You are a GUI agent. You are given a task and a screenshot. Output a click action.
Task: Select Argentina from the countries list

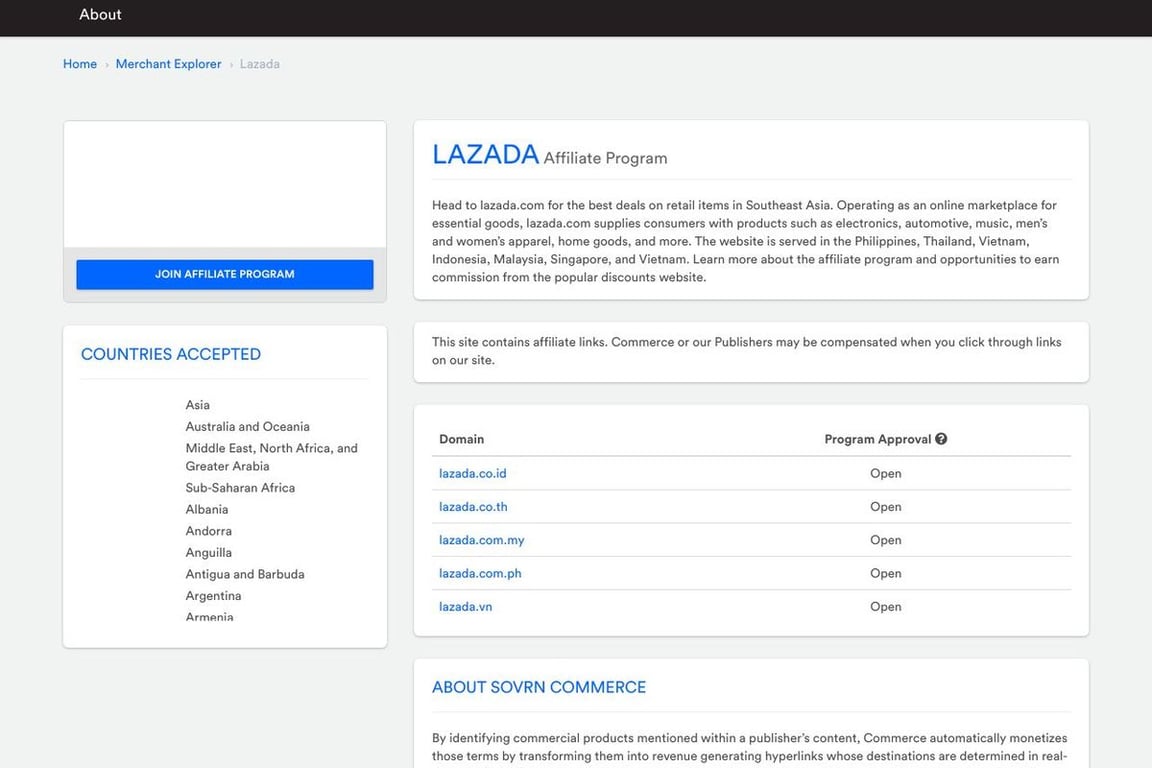coord(213,595)
